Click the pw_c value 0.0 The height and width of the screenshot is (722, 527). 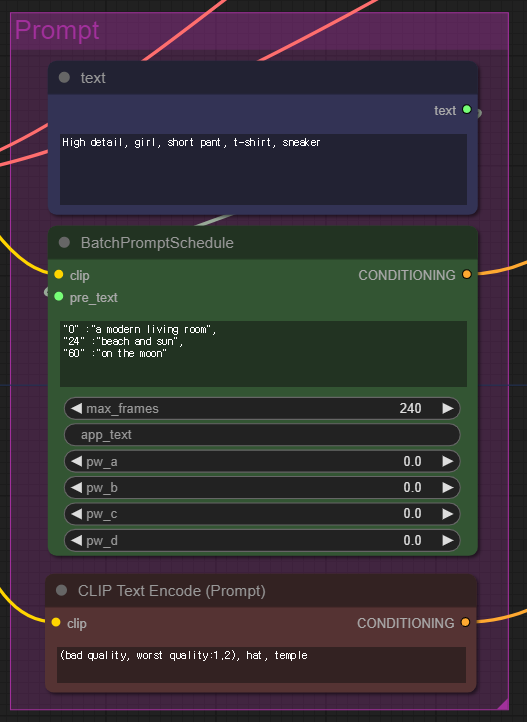tap(412, 513)
